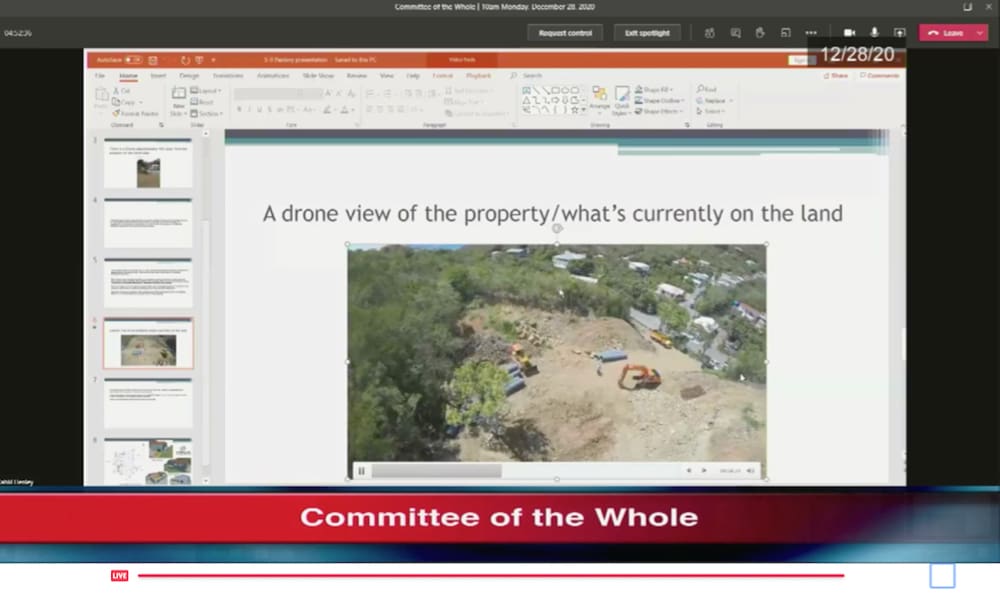Open more actions ellipsis in Teams
The height and width of the screenshot is (595, 1000).
(811, 33)
